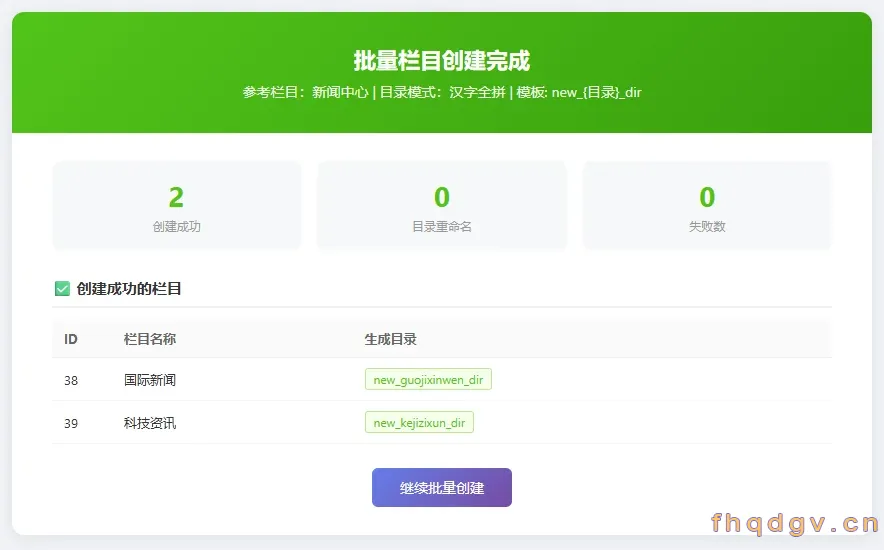Viewport: 884px width, 550px height.
Task: Click the ID column header
Action: (70, 339)
